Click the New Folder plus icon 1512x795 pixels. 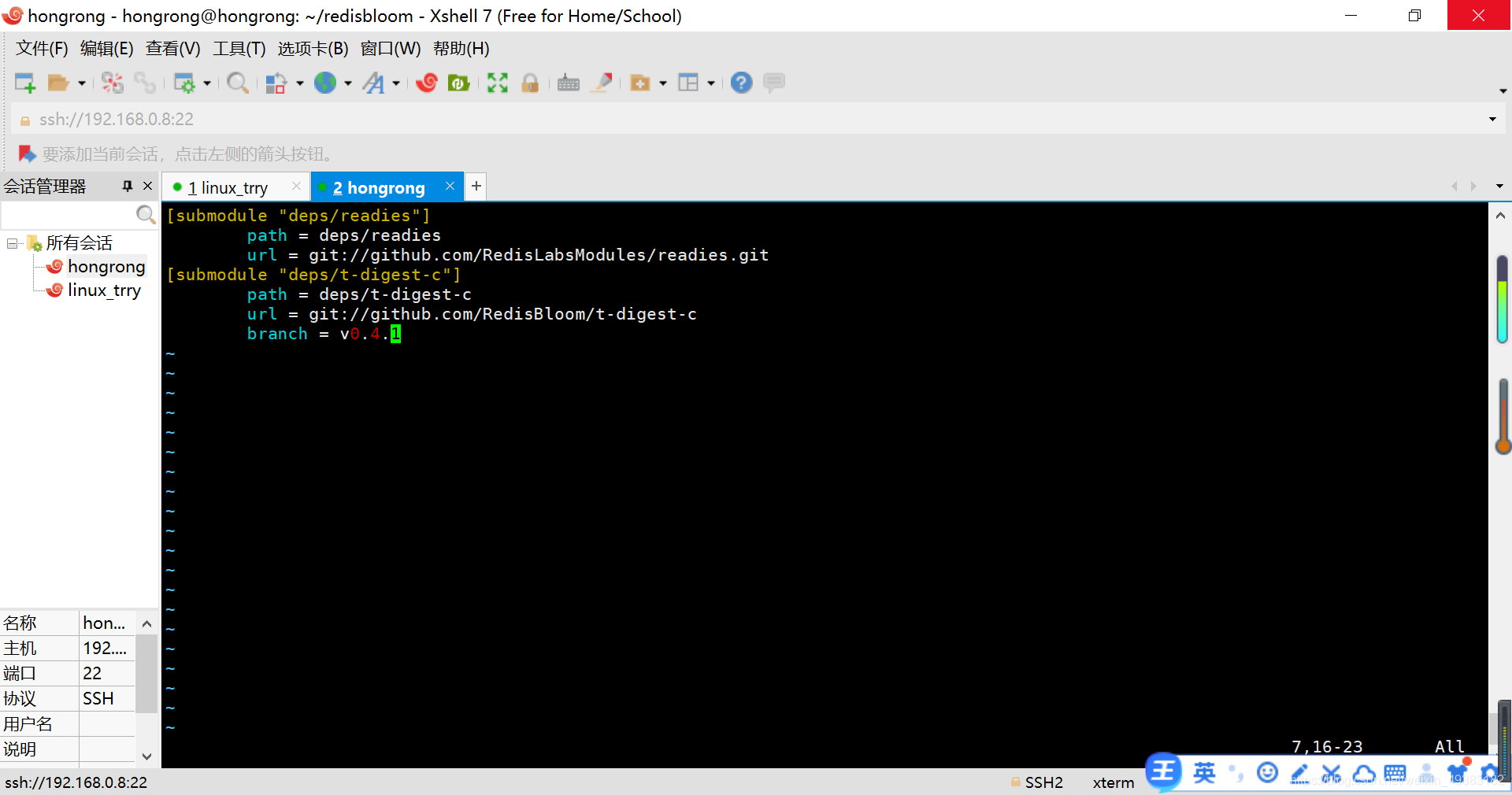pos(640,83)
